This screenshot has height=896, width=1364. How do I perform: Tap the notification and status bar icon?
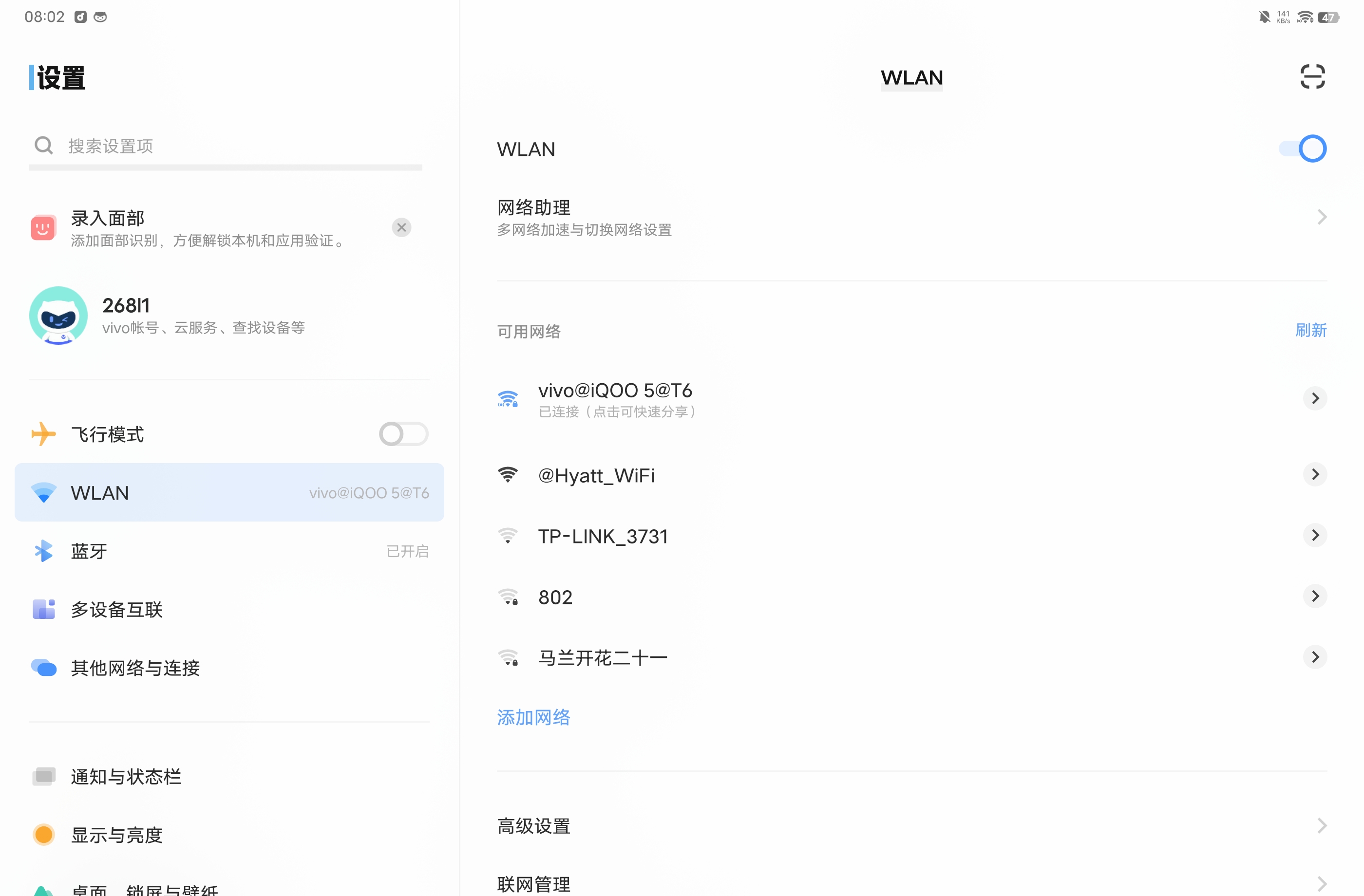click(43, 776)
